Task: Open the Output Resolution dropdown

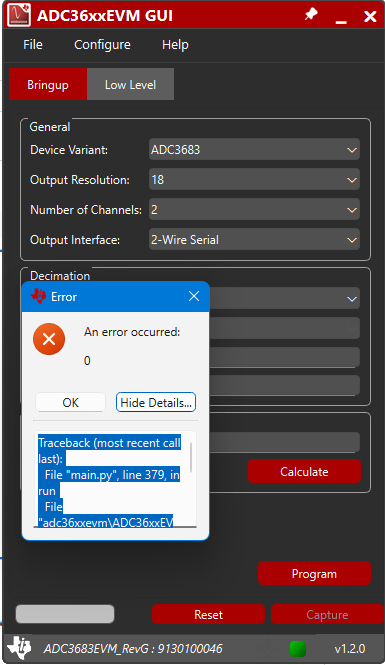Action: pyautogui.click(x=254, y=179)
